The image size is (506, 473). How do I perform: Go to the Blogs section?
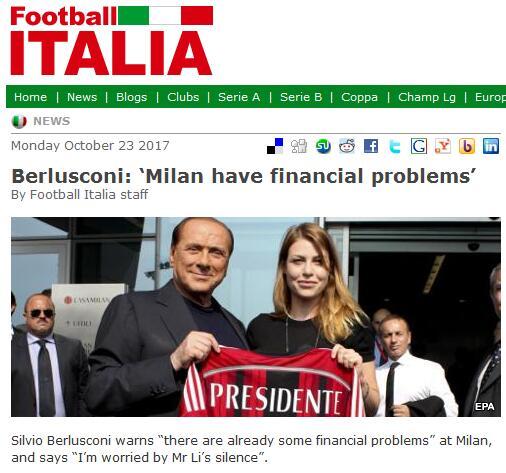pos(131,97)
